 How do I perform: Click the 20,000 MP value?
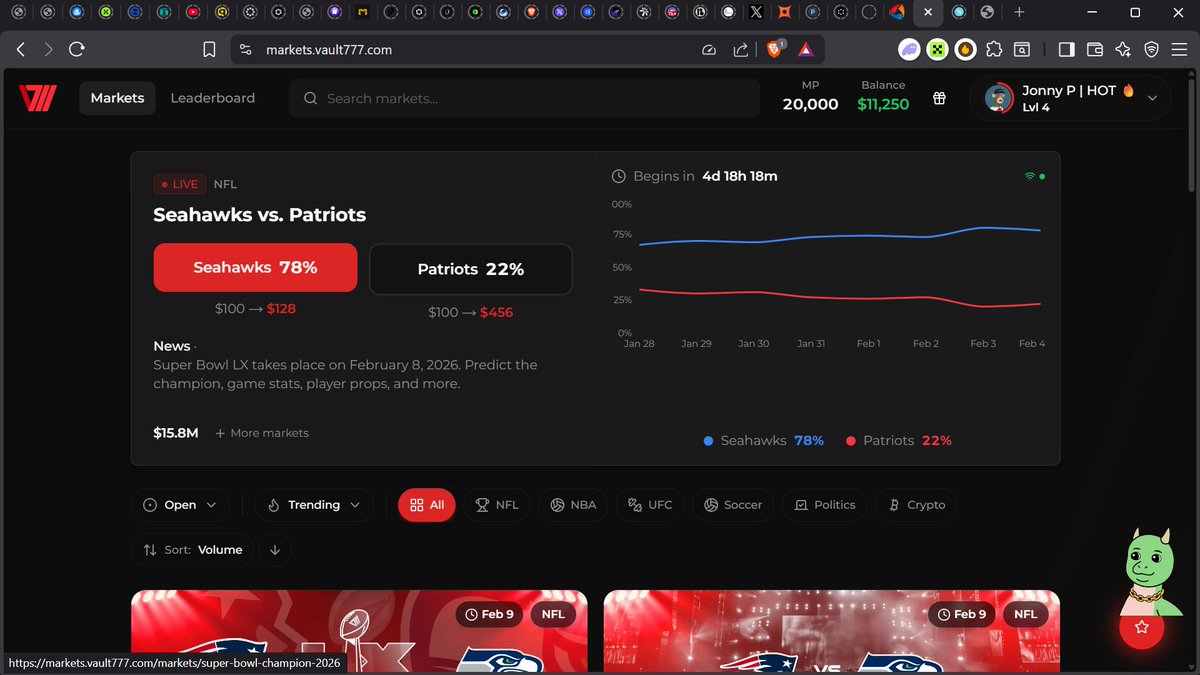pos(810,104)
